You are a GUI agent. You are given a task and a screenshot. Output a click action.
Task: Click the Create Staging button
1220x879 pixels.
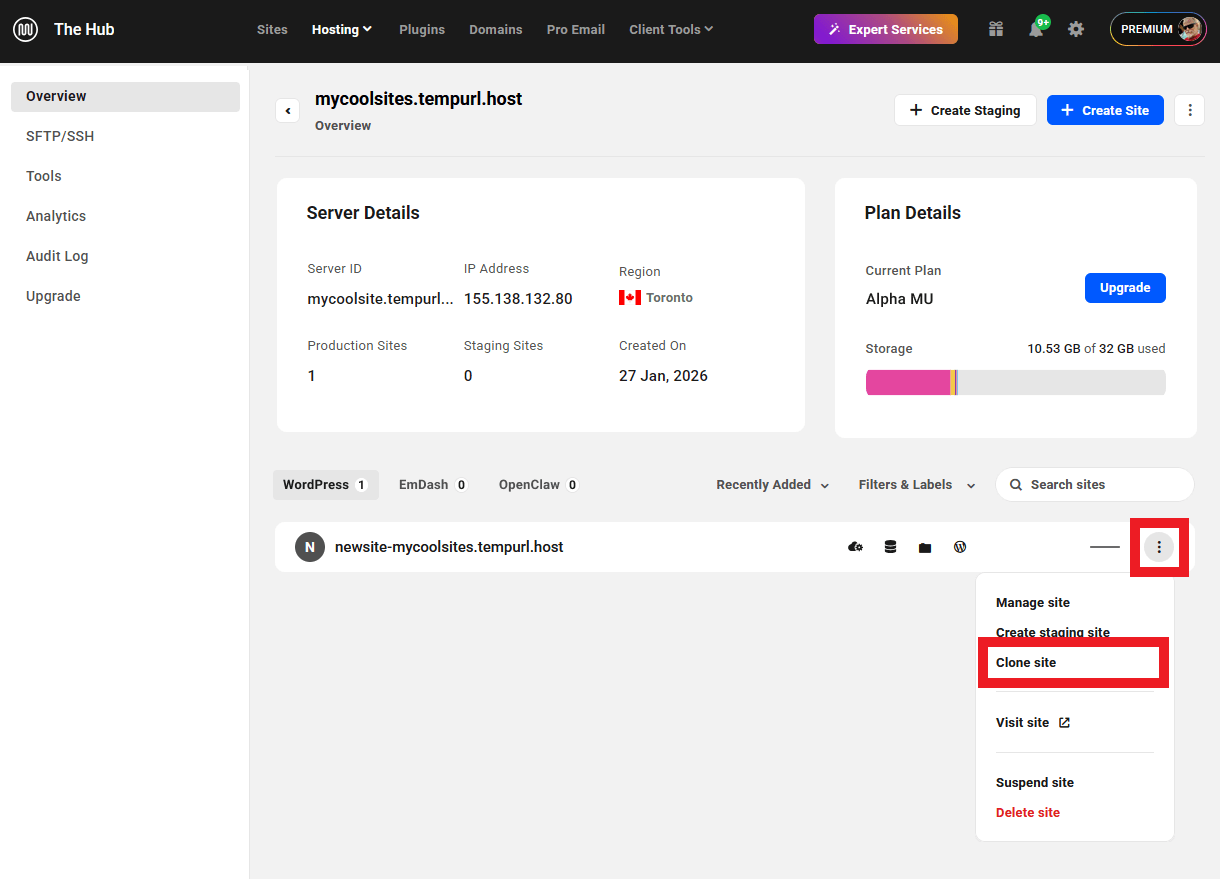tap(965, 110)
